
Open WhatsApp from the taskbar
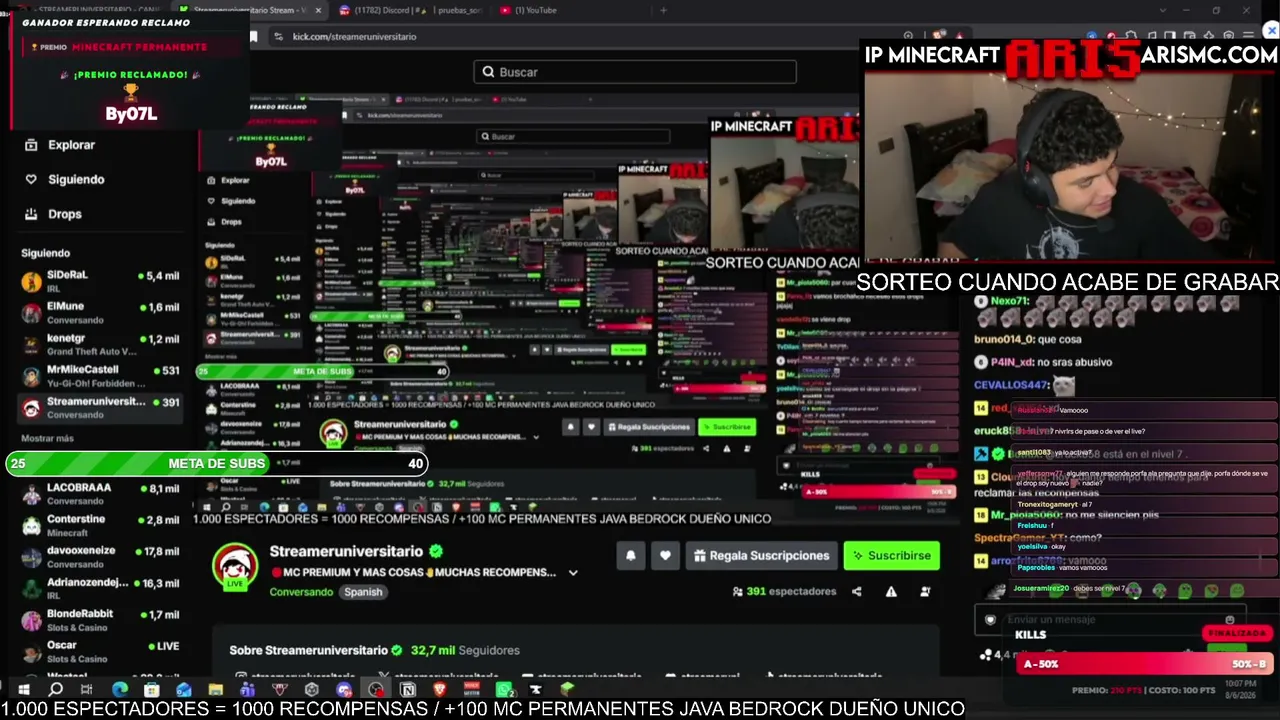tap(505, 690)
